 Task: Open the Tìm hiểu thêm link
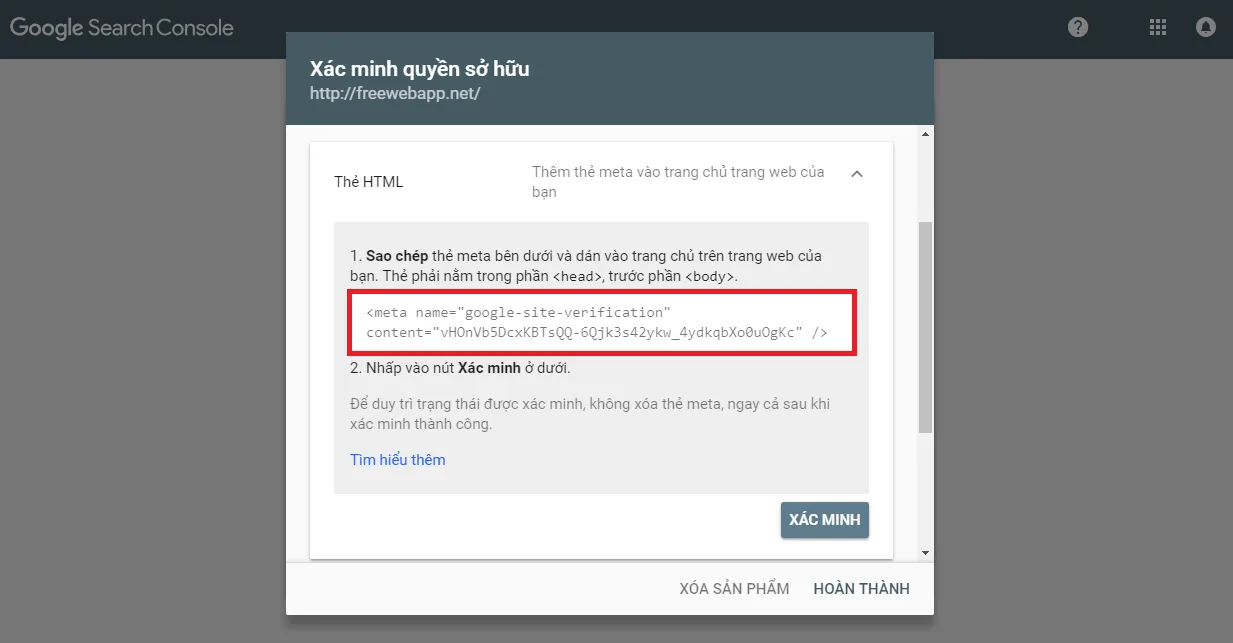[398, 460]
